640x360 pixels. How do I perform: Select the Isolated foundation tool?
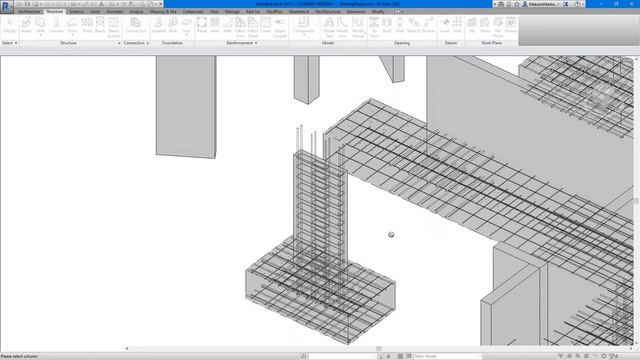tap(159, 25)
